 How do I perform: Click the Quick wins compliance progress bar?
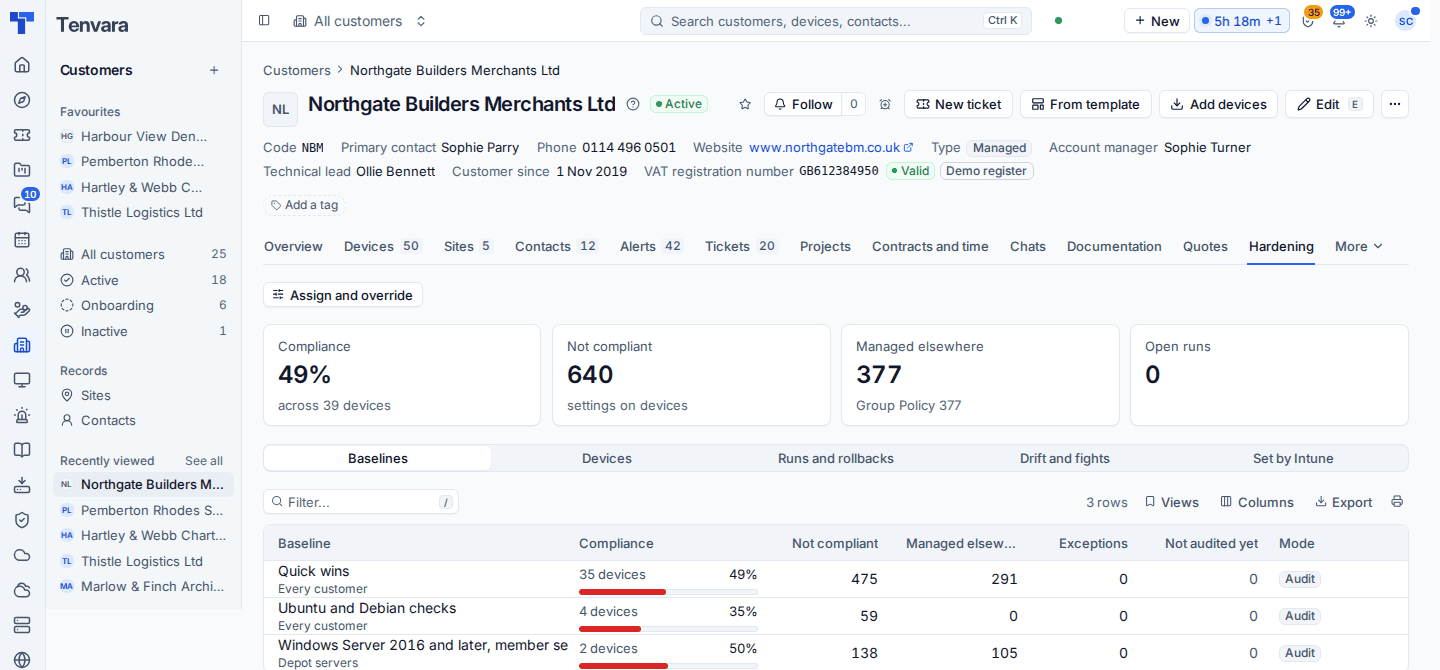pos(668,592)
